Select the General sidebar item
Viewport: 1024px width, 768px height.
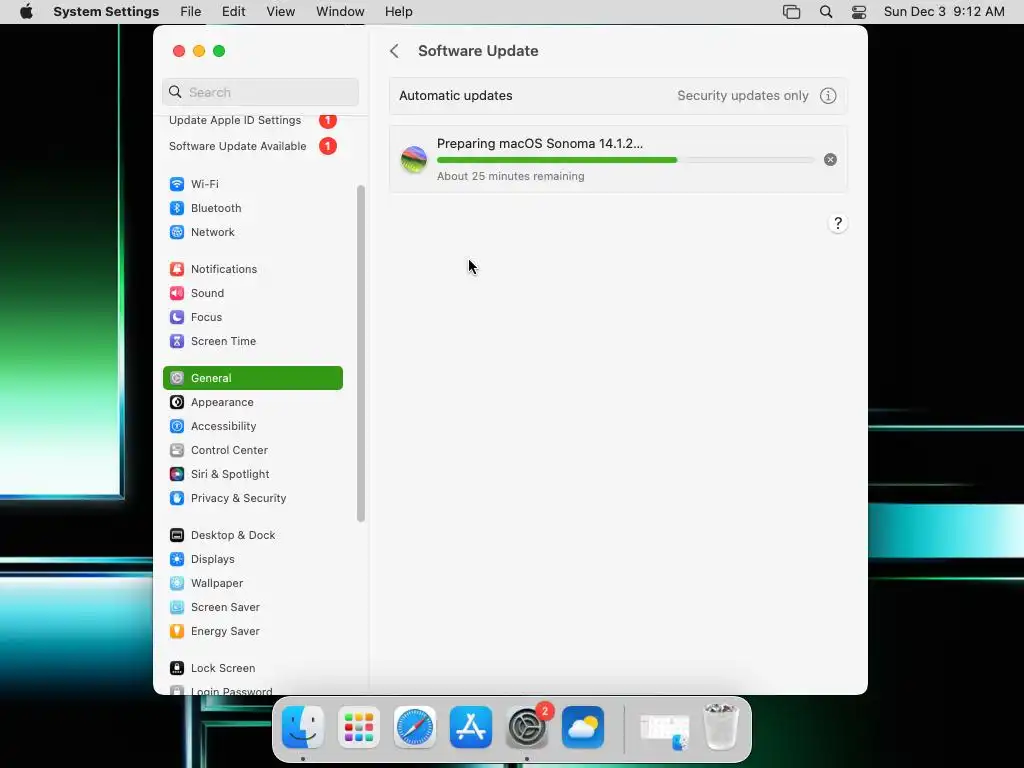point(253,378)
